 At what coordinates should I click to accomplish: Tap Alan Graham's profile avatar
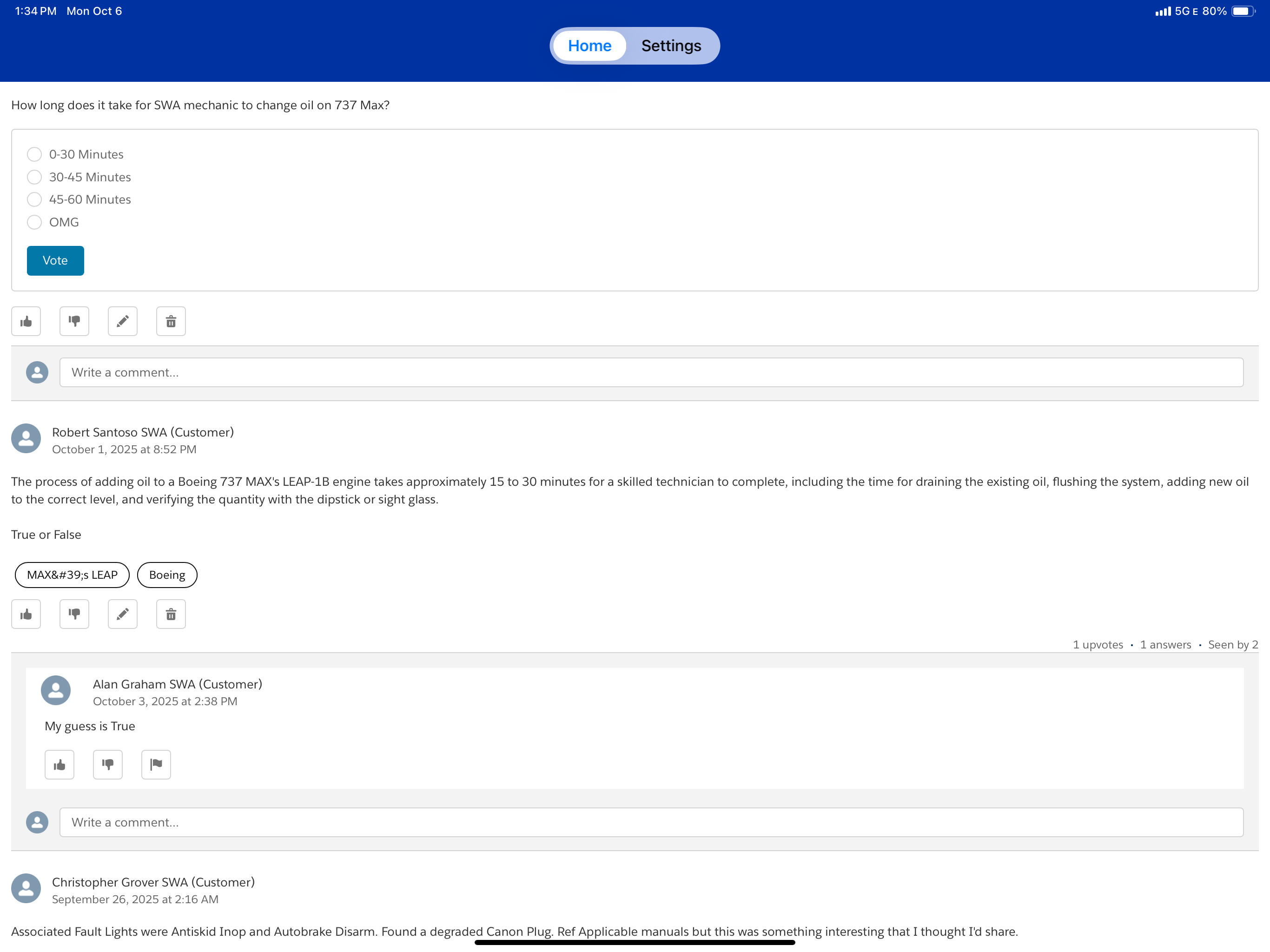click(x=56, y=690)
